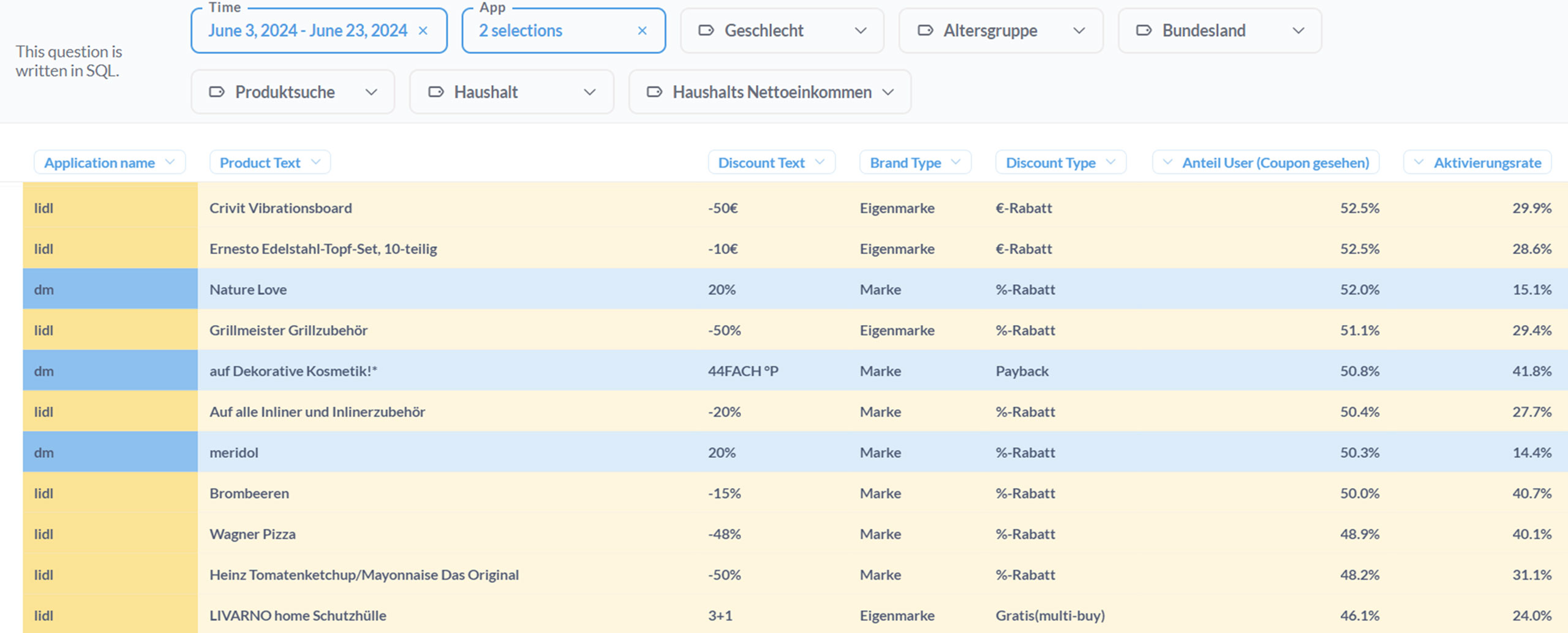
Task: Click the Haushalt filter tag icon
Action: 435,92
